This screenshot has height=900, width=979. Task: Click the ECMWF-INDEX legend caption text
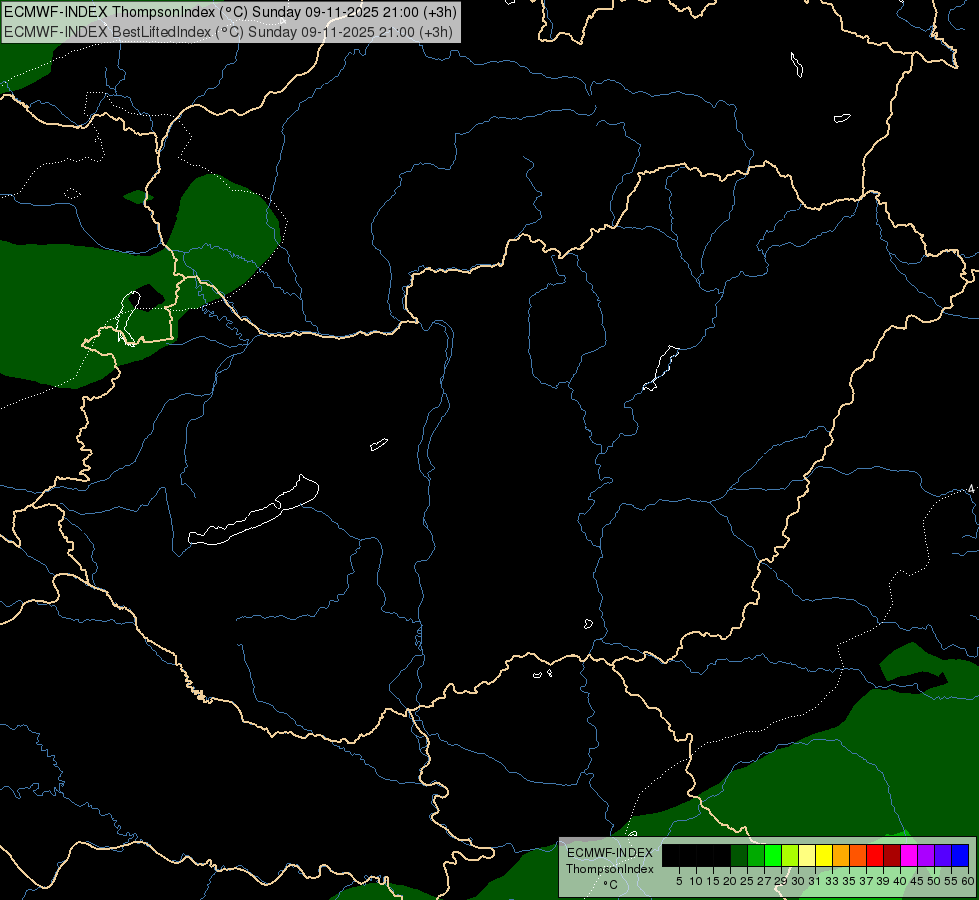click(x=610, y=853)
